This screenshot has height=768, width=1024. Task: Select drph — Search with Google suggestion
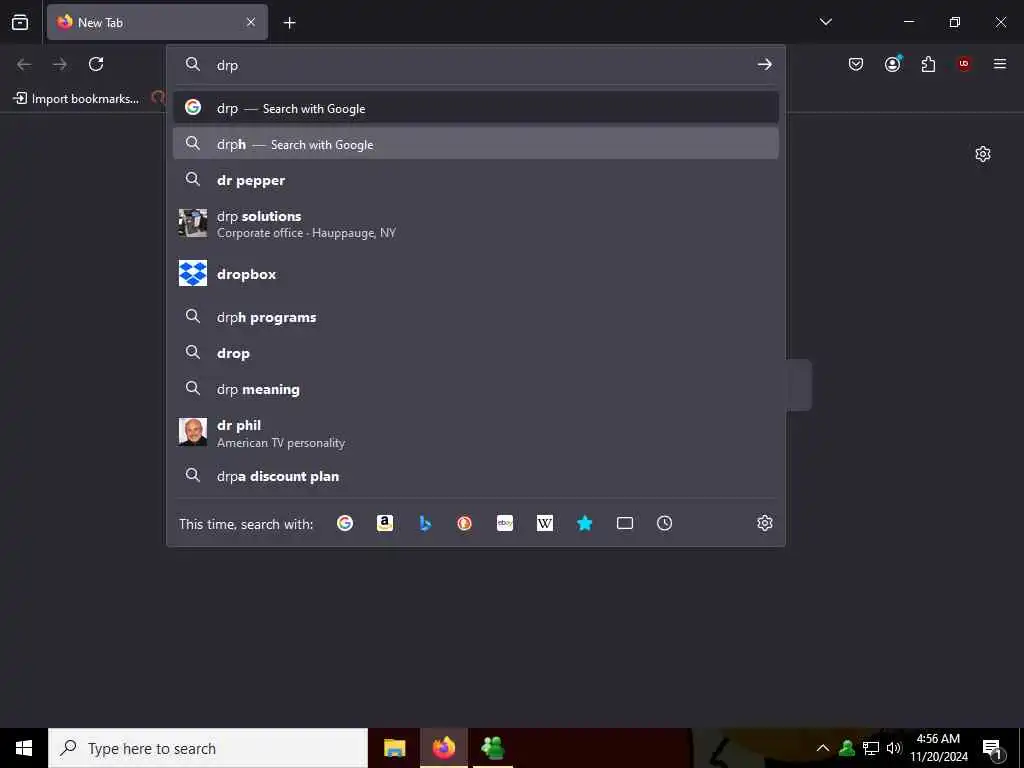(475, 144)
